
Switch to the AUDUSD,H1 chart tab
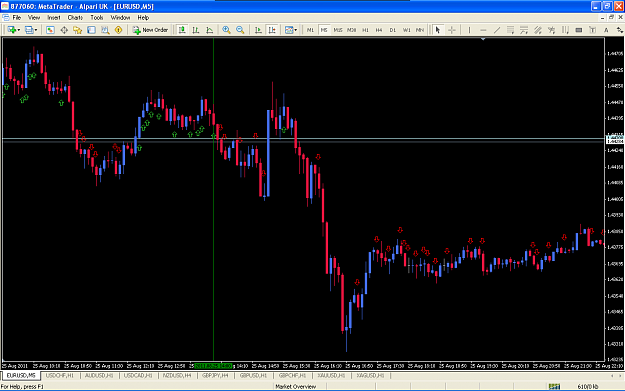point(99,375)
